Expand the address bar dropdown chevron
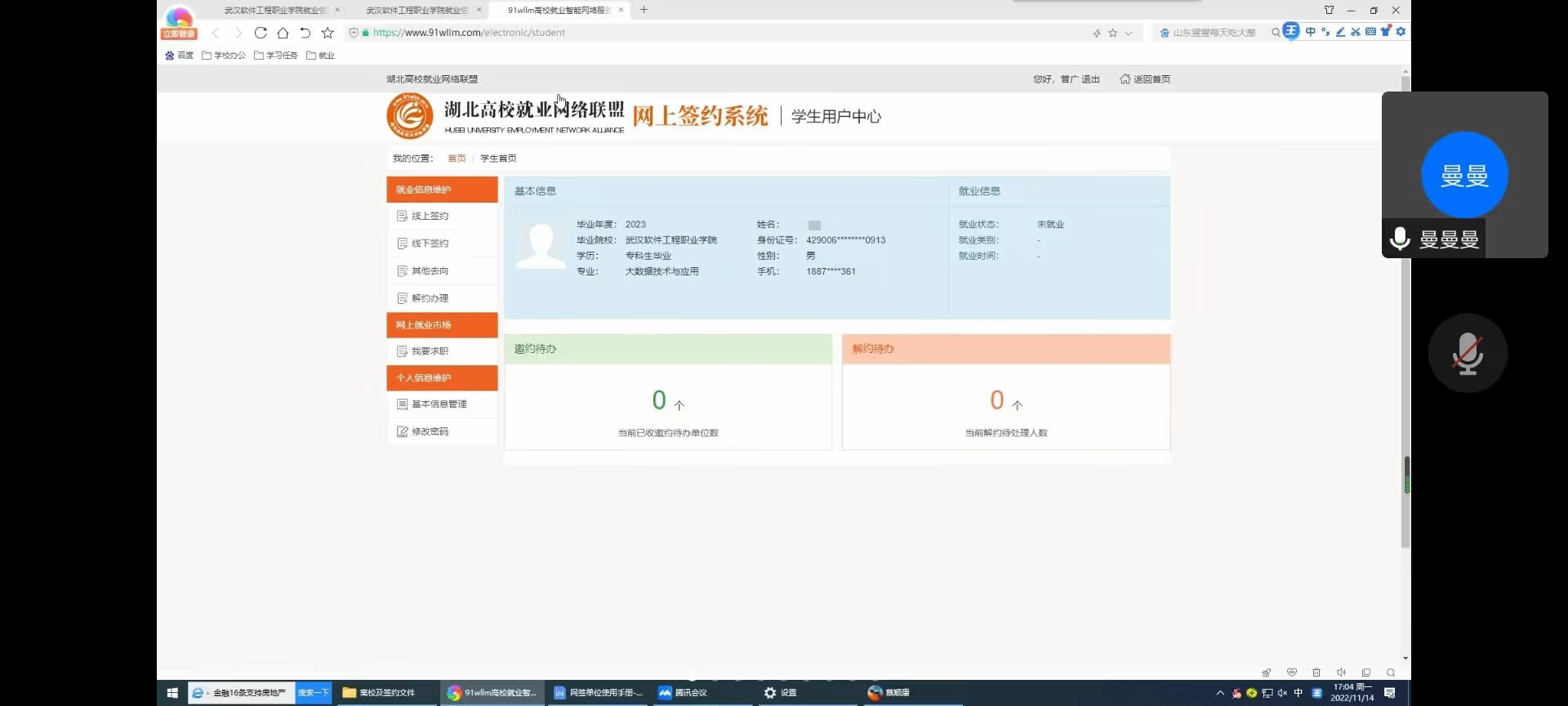The width and height of the screenshot is (1568, 706). click(1129, 34)
